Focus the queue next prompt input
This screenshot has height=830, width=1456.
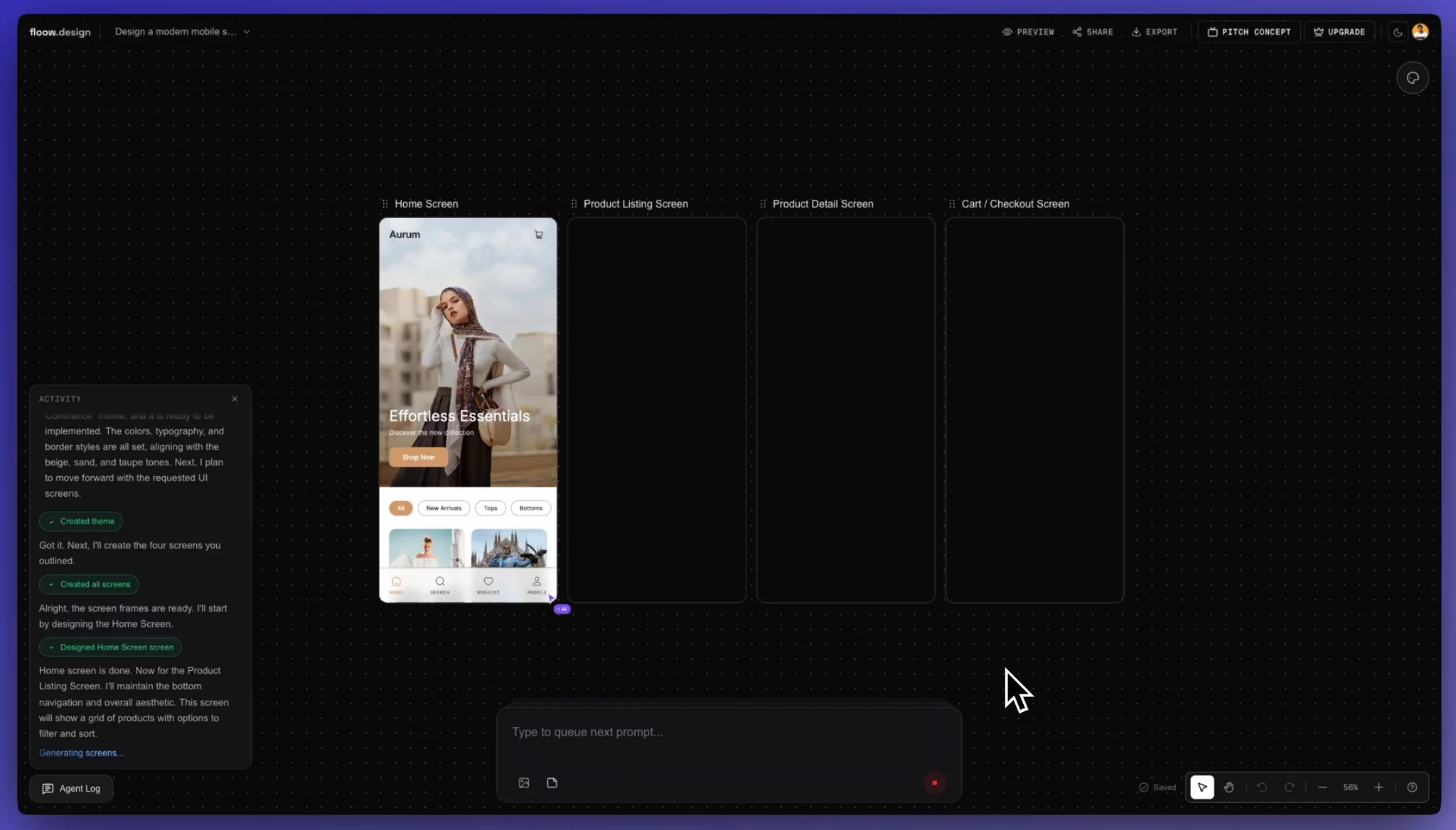pyautogui.click(x=729, y=733)
